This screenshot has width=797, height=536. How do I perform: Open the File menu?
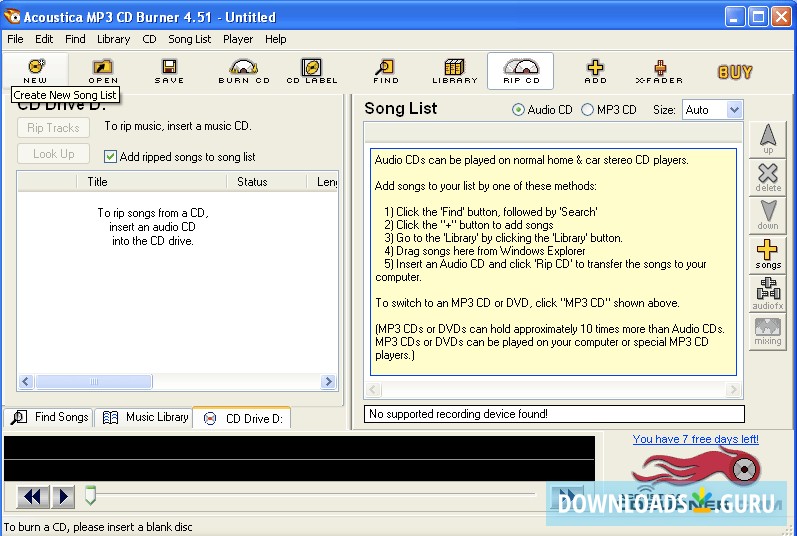[x=15, y=39]
